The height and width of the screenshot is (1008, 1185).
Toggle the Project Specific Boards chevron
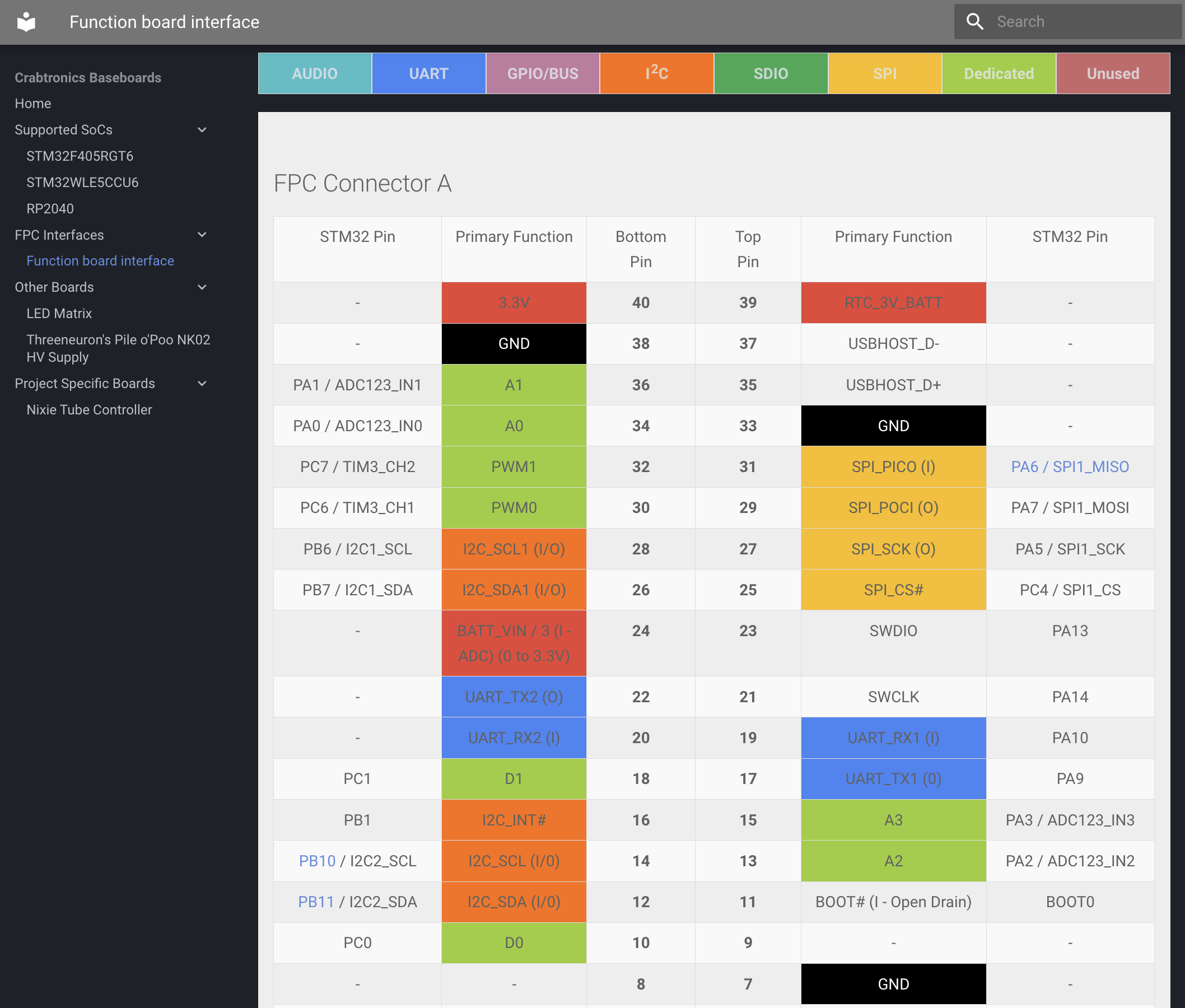coord(202,384)
